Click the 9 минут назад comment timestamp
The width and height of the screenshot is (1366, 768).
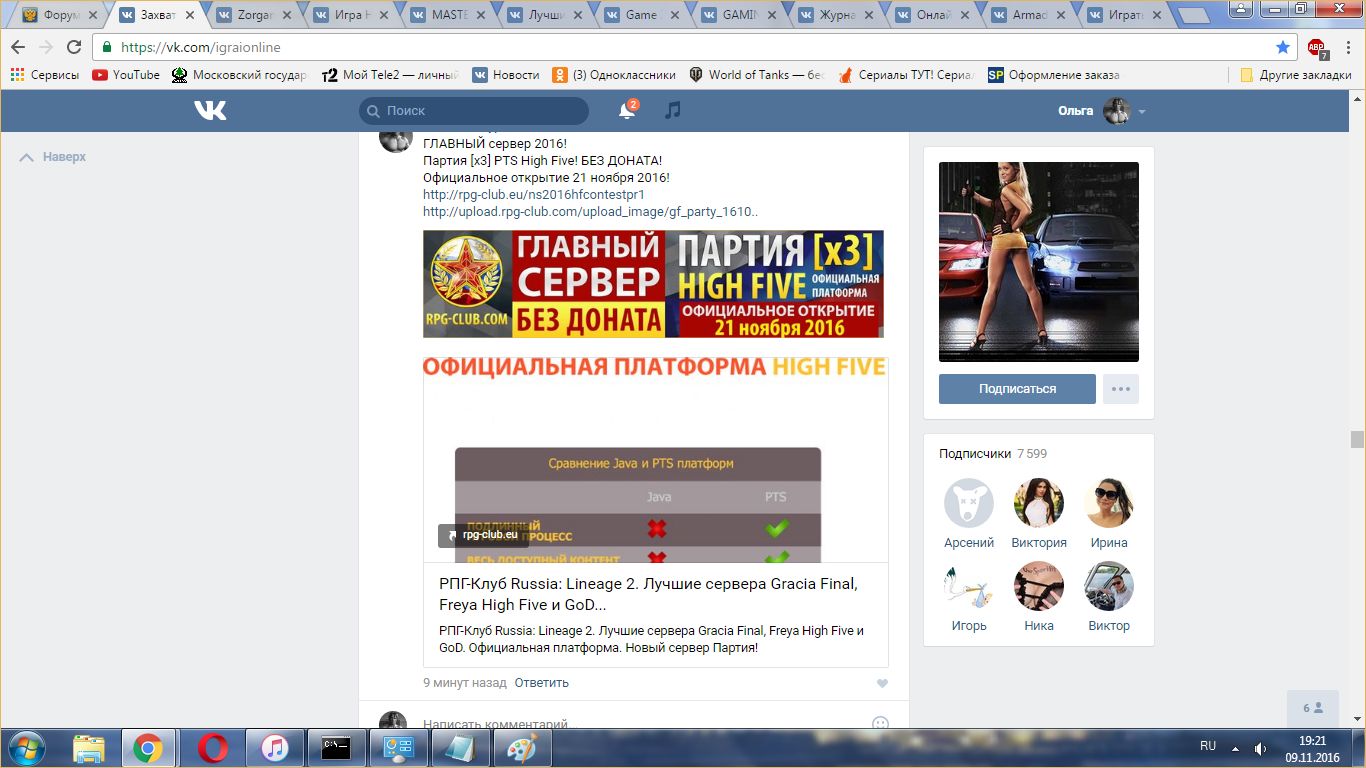(x=465, y=683)
